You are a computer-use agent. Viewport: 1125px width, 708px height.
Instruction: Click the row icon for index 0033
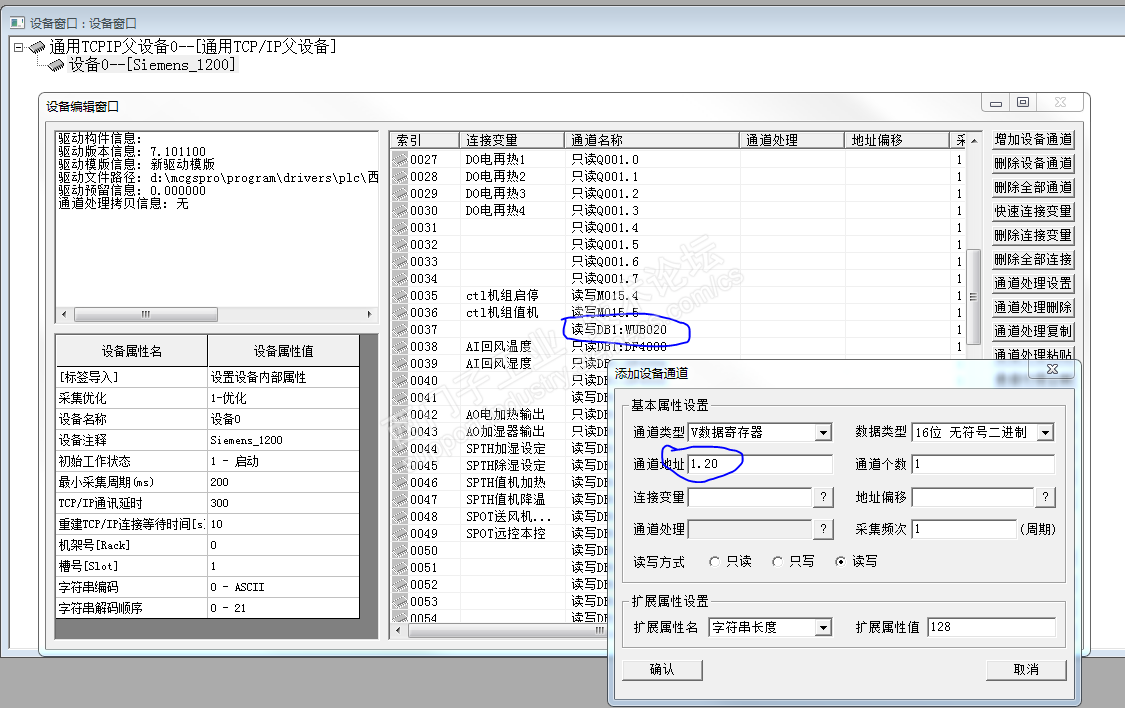pos(400,262)
